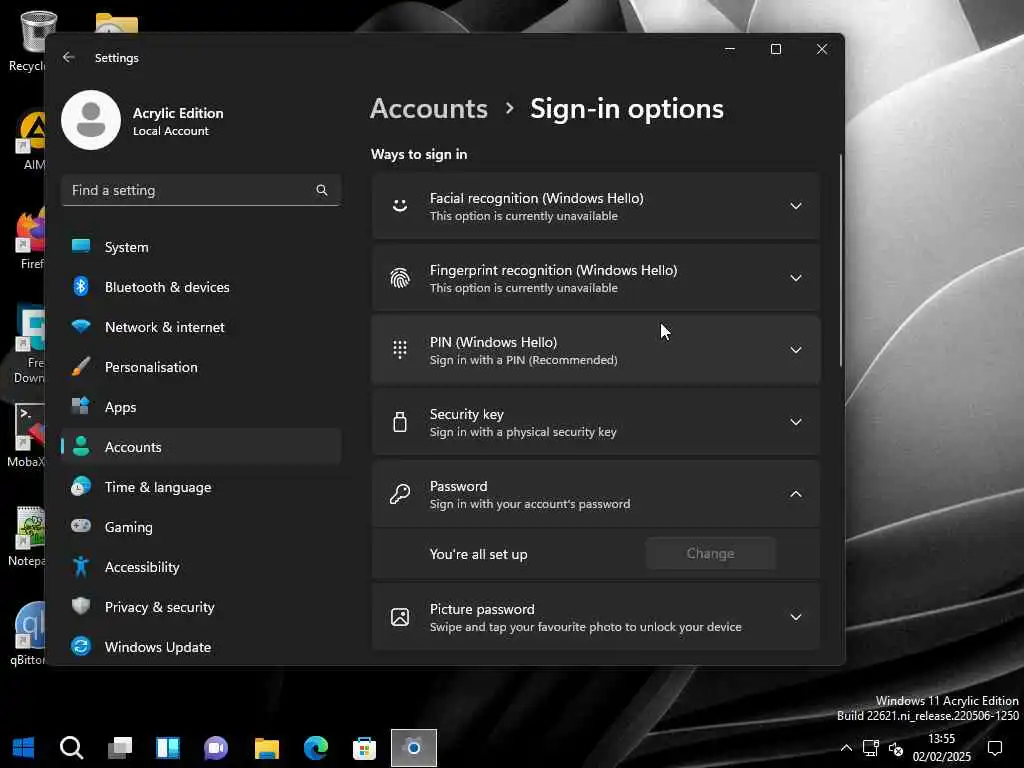Expand Fingerprint recognition chevron
Screen dimensions: 1024x768
coord(795,278)
